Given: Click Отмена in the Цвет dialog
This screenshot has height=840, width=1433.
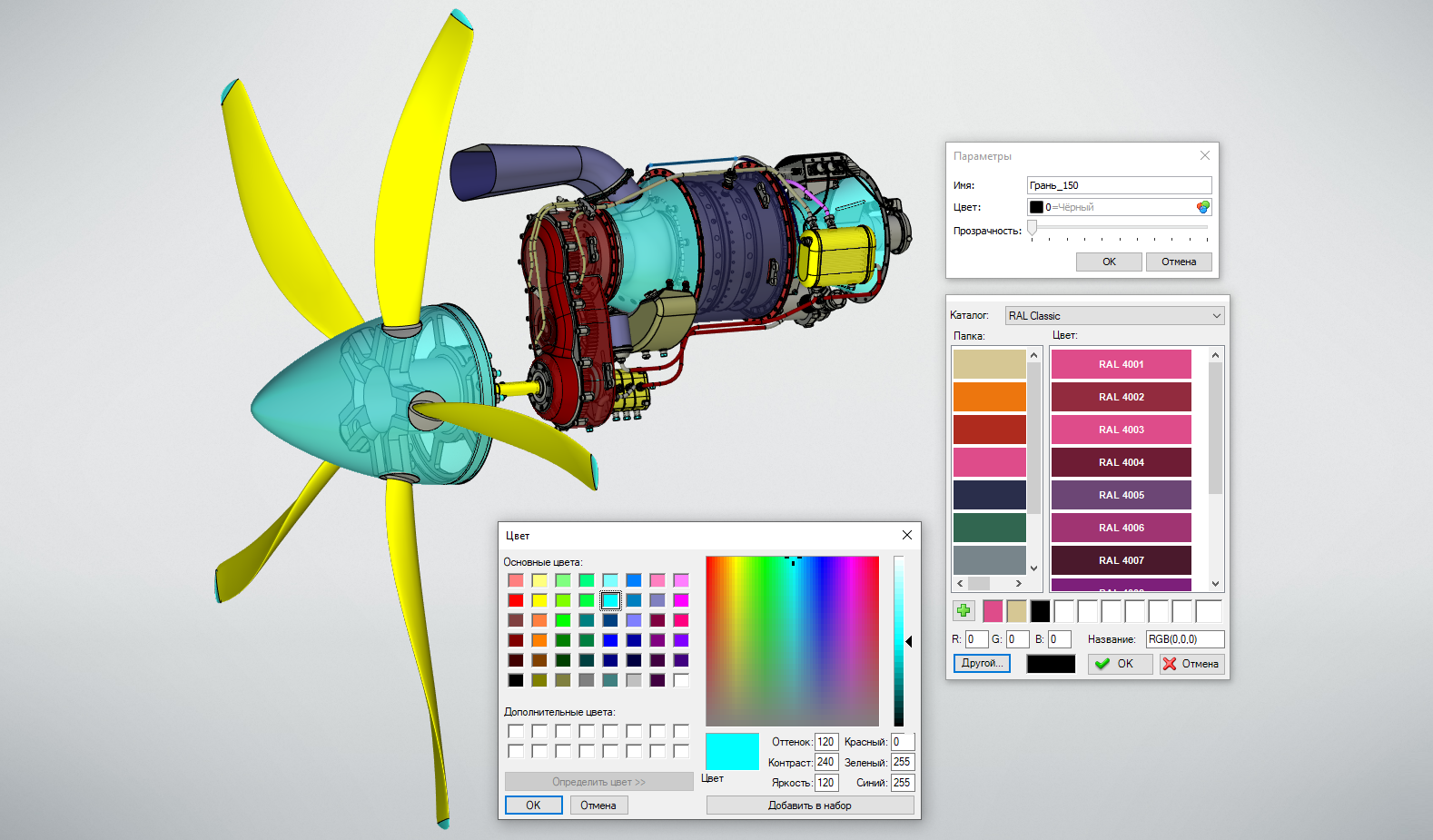Looking at the screenshot, I should (598, 805).
